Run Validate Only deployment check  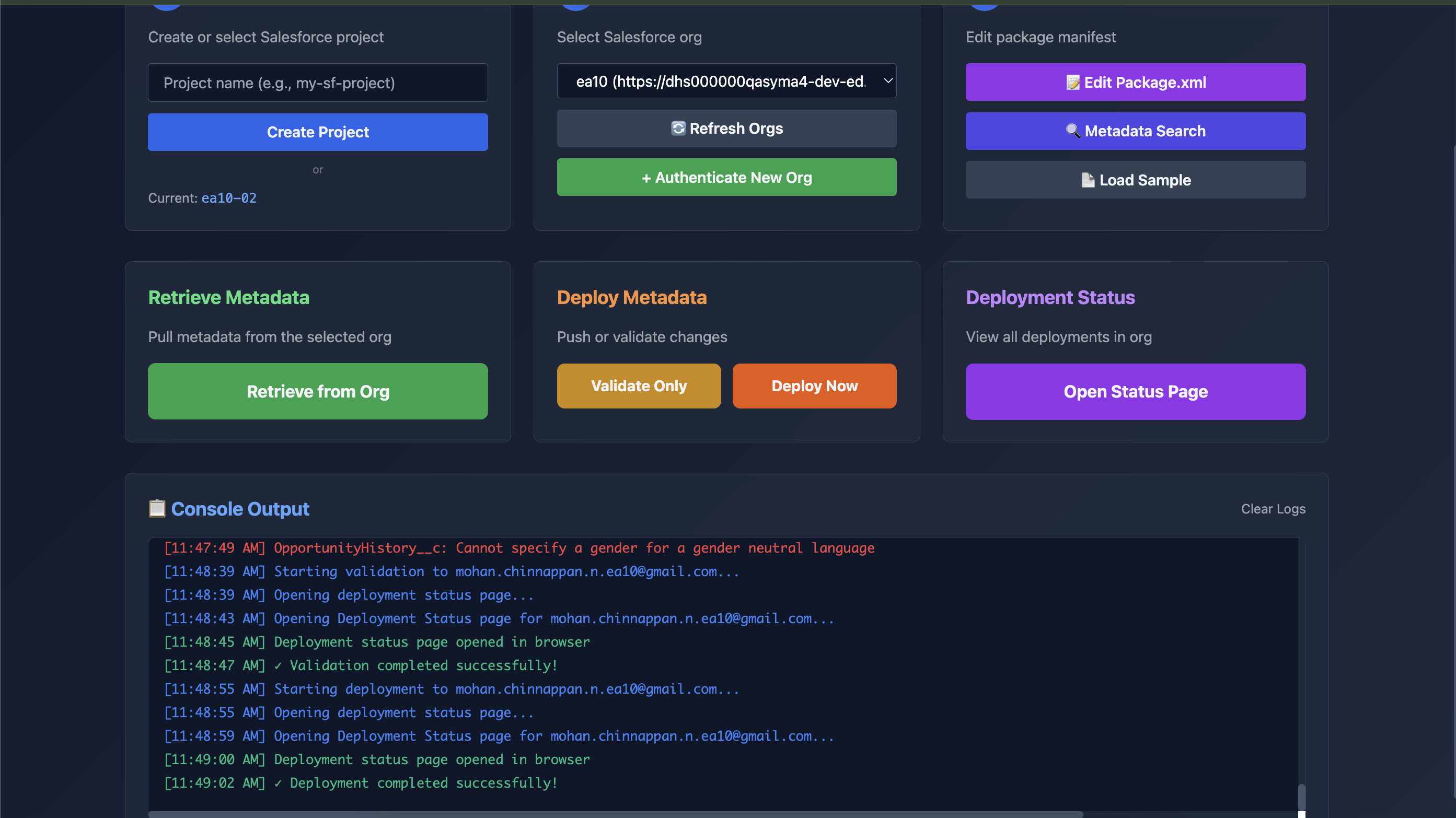click(x=639, y=386)
